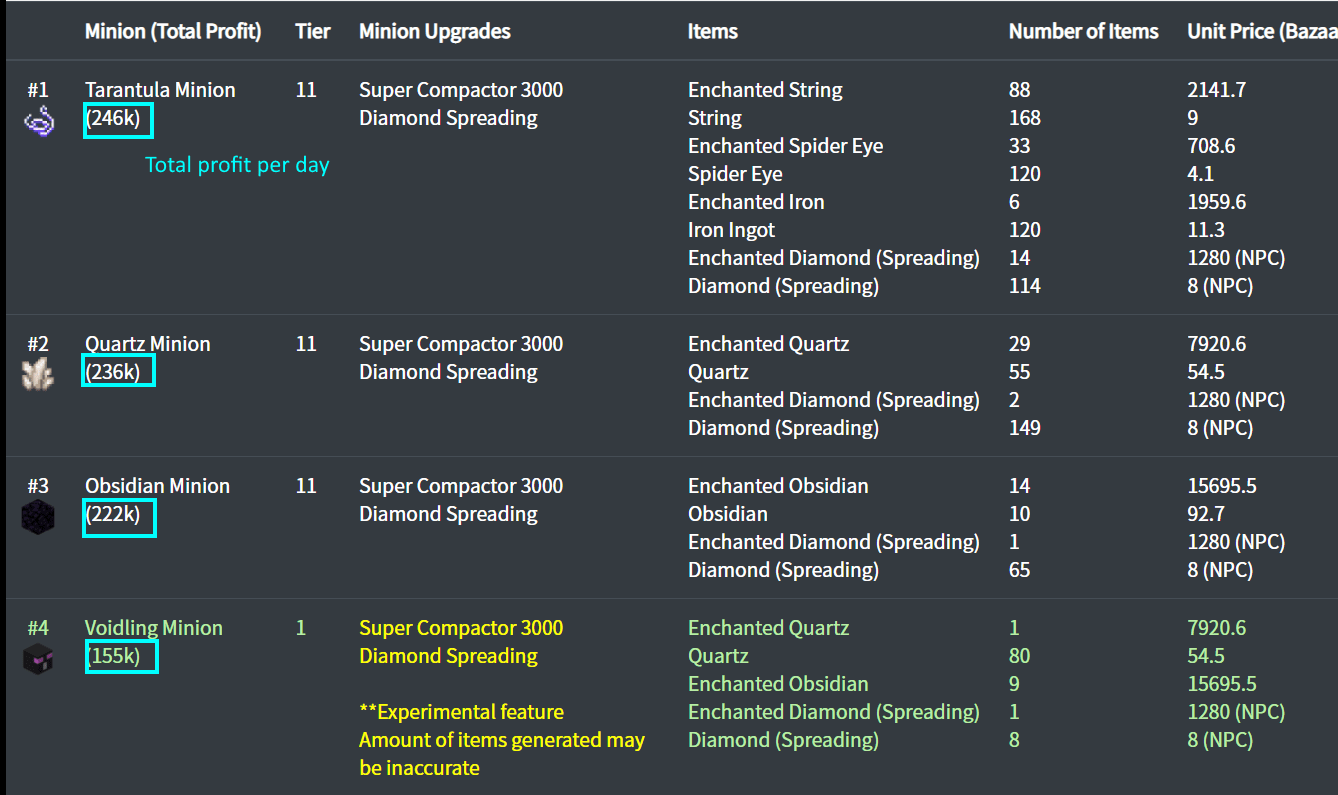Click the yellow Experimental feature warning text
The height and width of the screenshot is (795, 1338).
click(461, 712)
